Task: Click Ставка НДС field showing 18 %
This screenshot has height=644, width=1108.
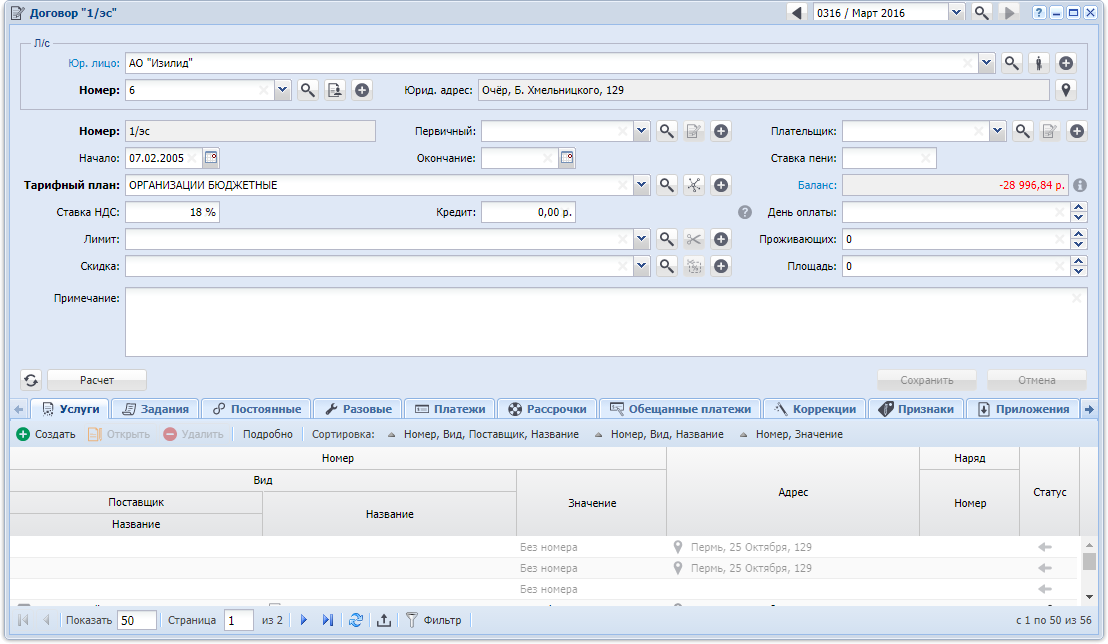Action: pos(172,212)
